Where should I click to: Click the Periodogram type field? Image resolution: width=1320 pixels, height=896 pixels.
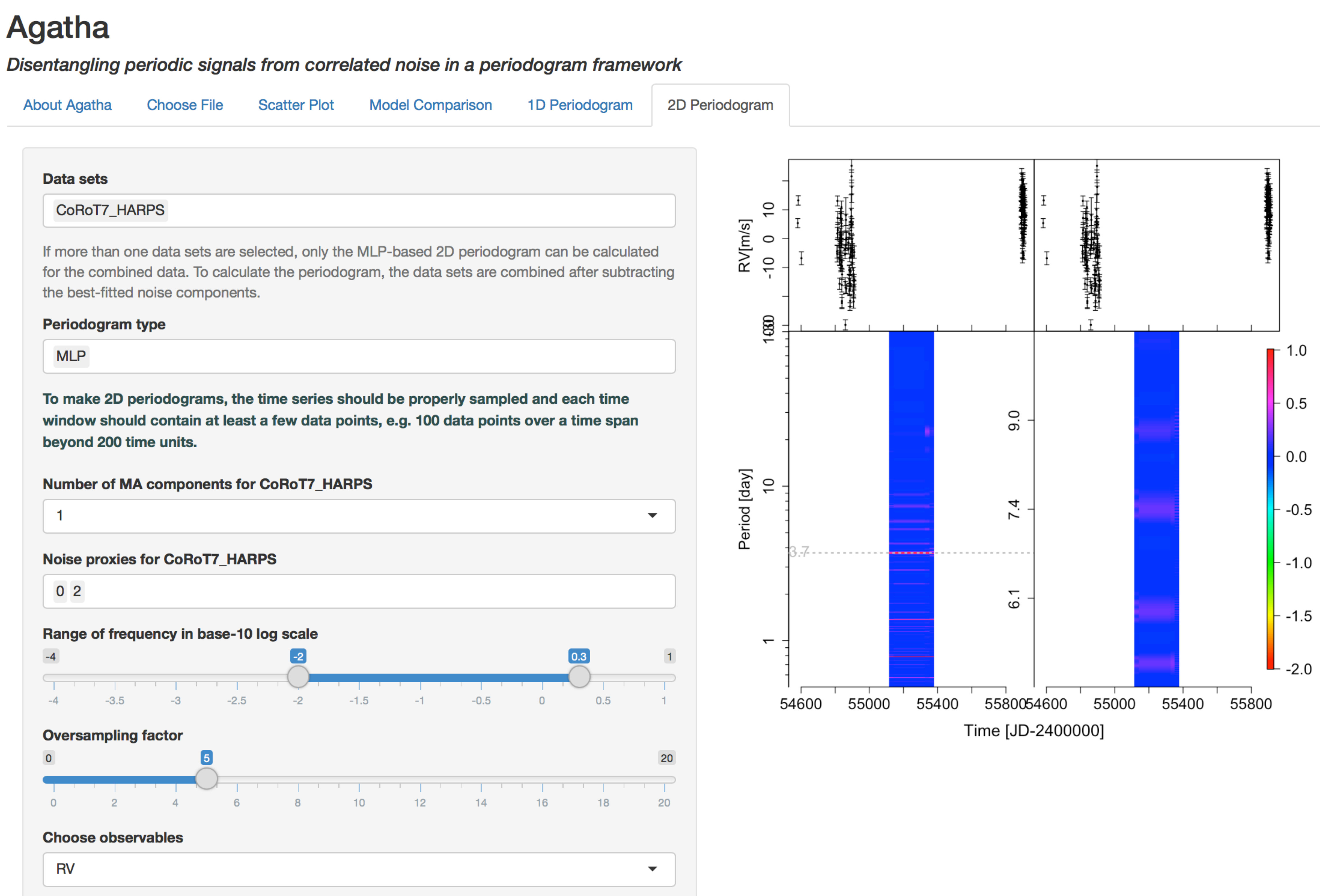(359, 356)
